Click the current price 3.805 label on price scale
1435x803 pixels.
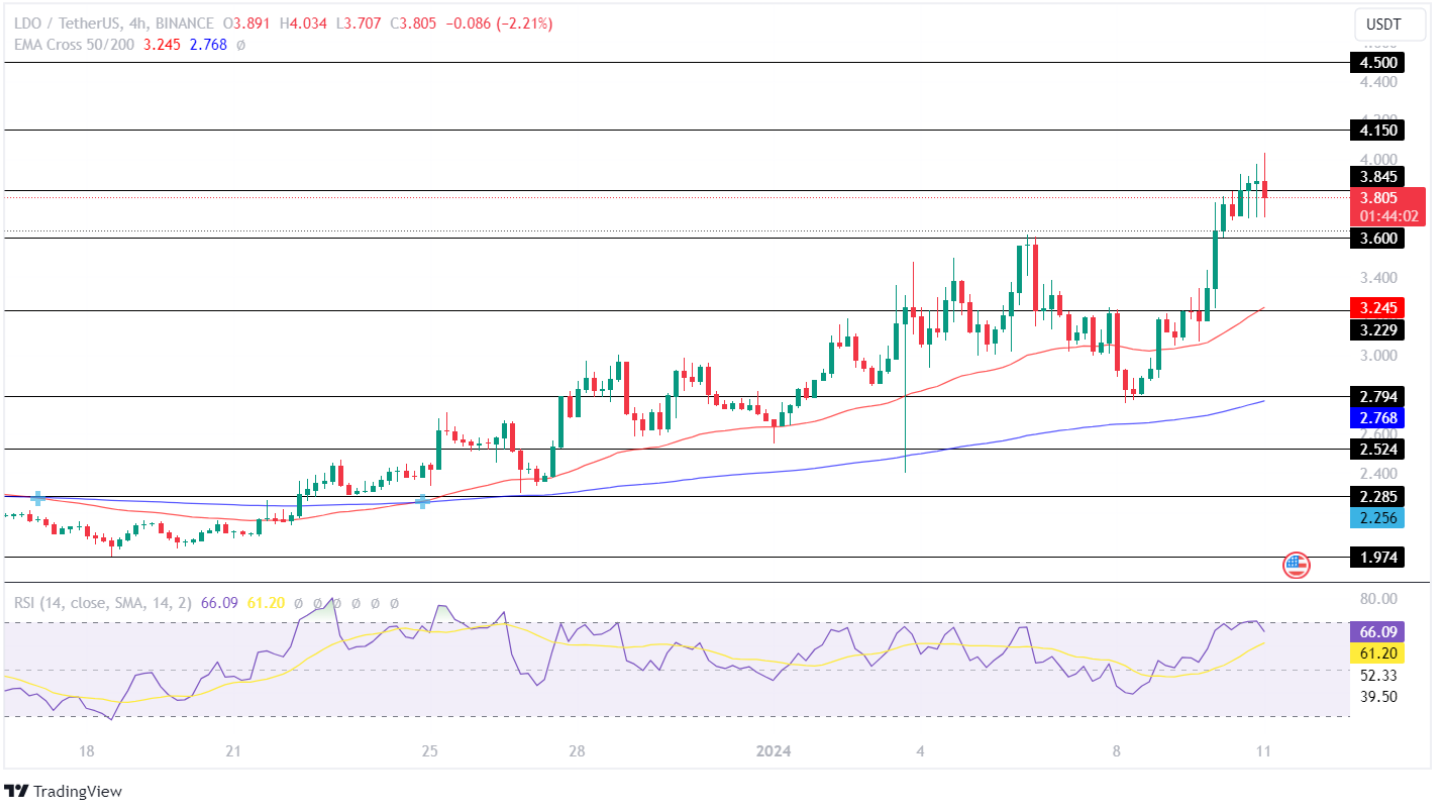point(1379,198)
